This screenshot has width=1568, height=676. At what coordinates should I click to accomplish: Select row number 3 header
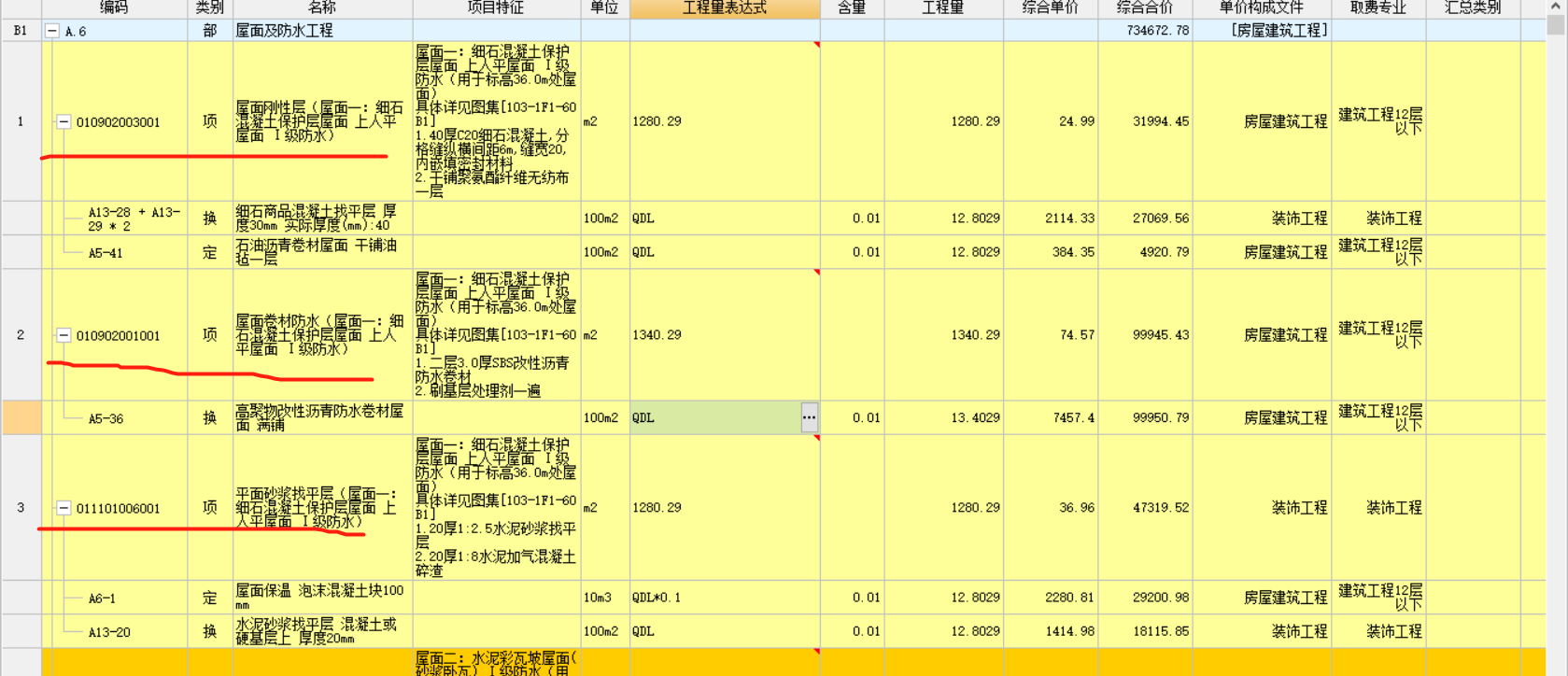coord(21,508)
